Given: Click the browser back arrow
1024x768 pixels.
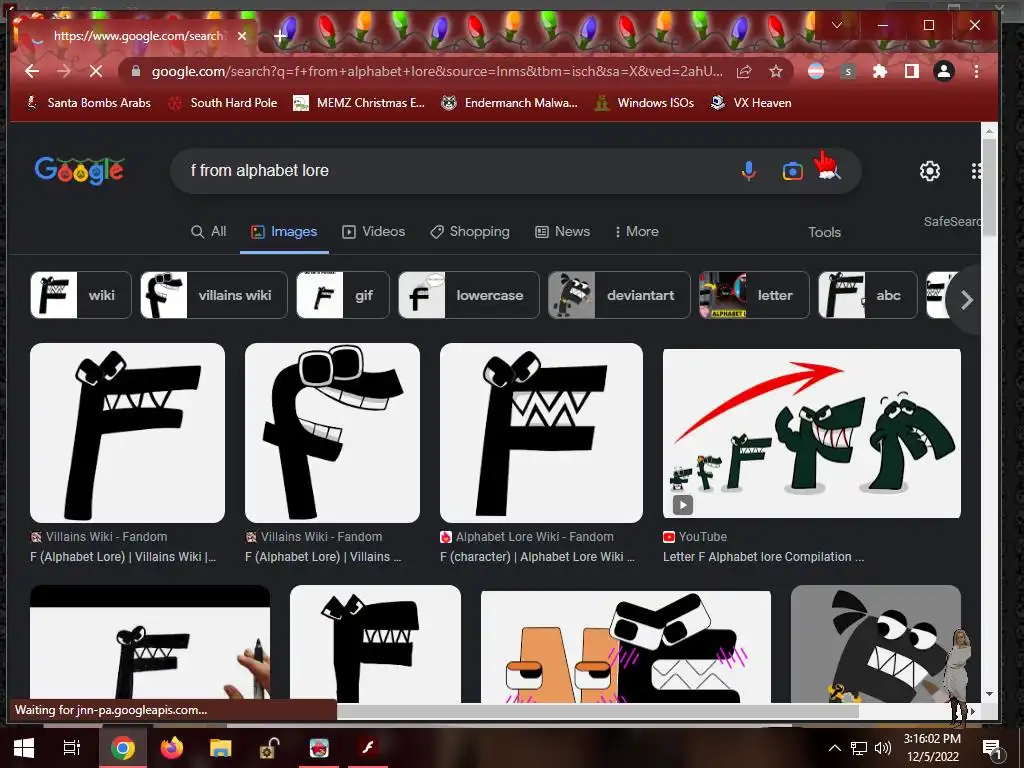Looking at the screenshot, I should pyautogui.click(x=31, y=71).
